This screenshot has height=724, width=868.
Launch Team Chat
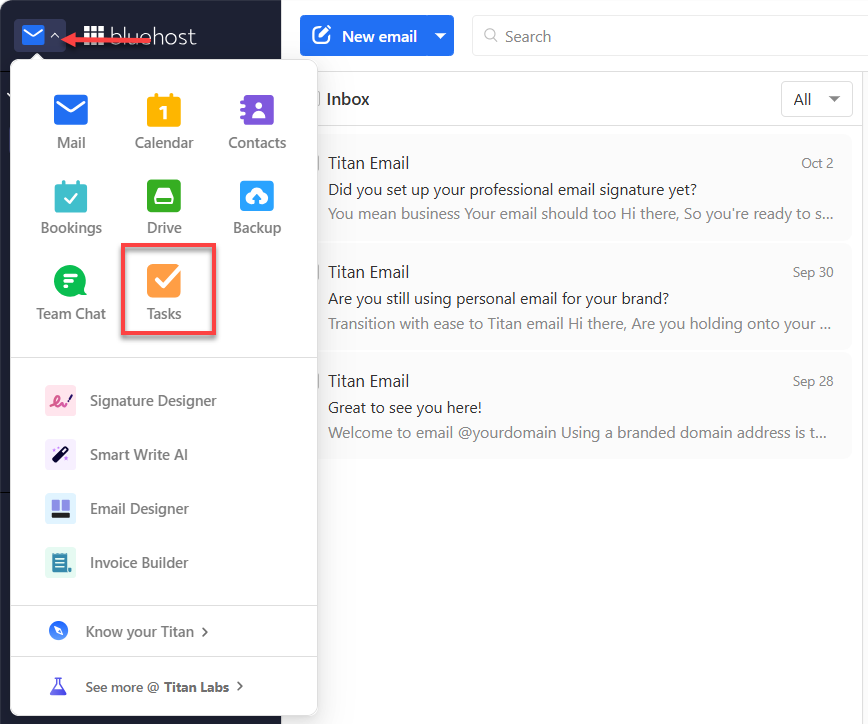pyautogui.click(x=71, y=282)
